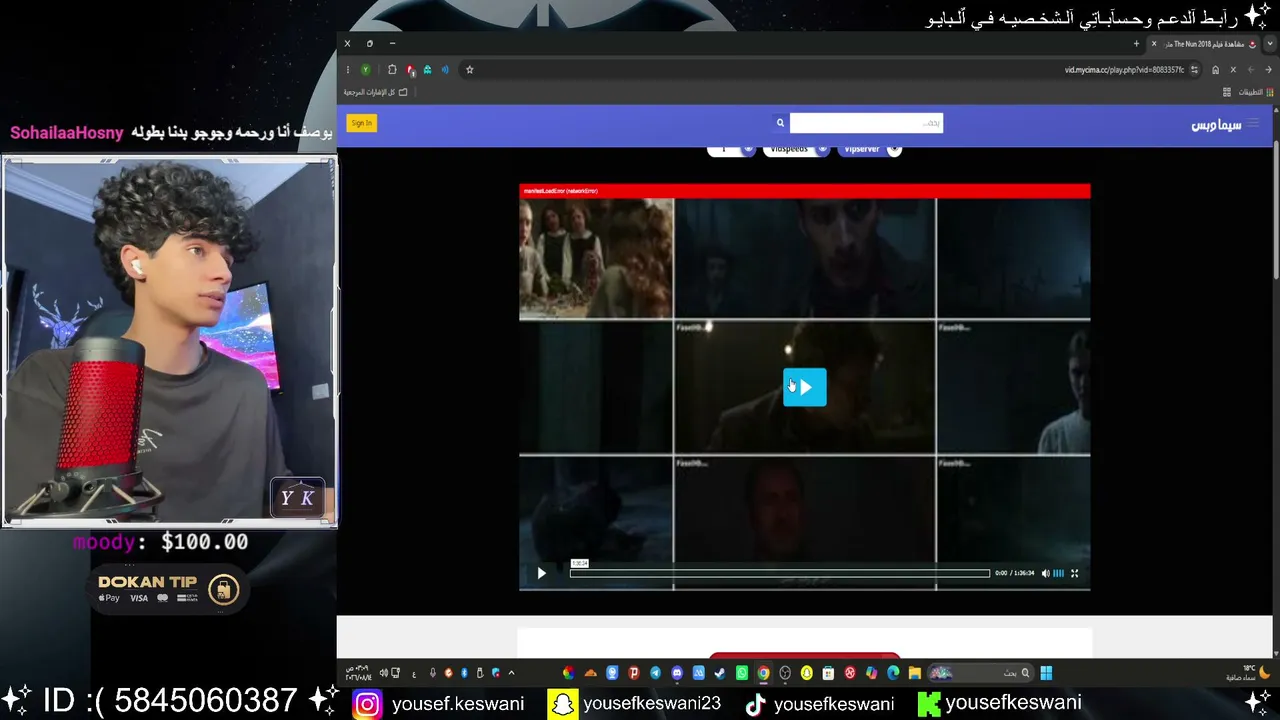This screenshot has height=720, width=1280.
Task: Click the magnifier search button beside the search box
Action: 780,123
